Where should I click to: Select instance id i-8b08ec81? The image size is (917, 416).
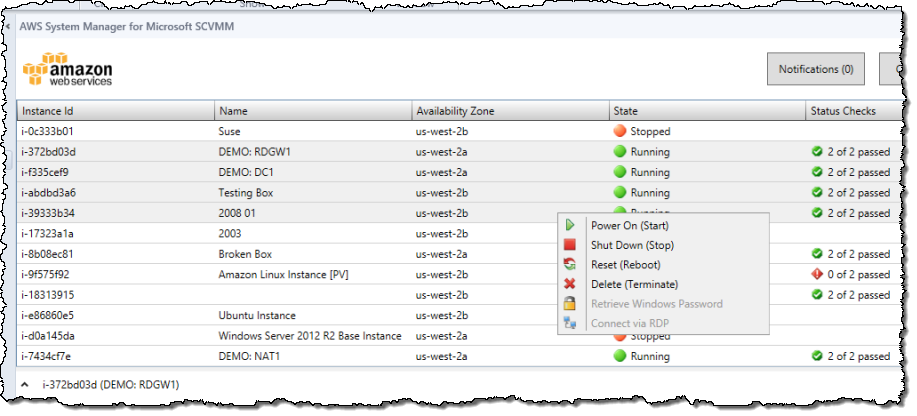48,254
